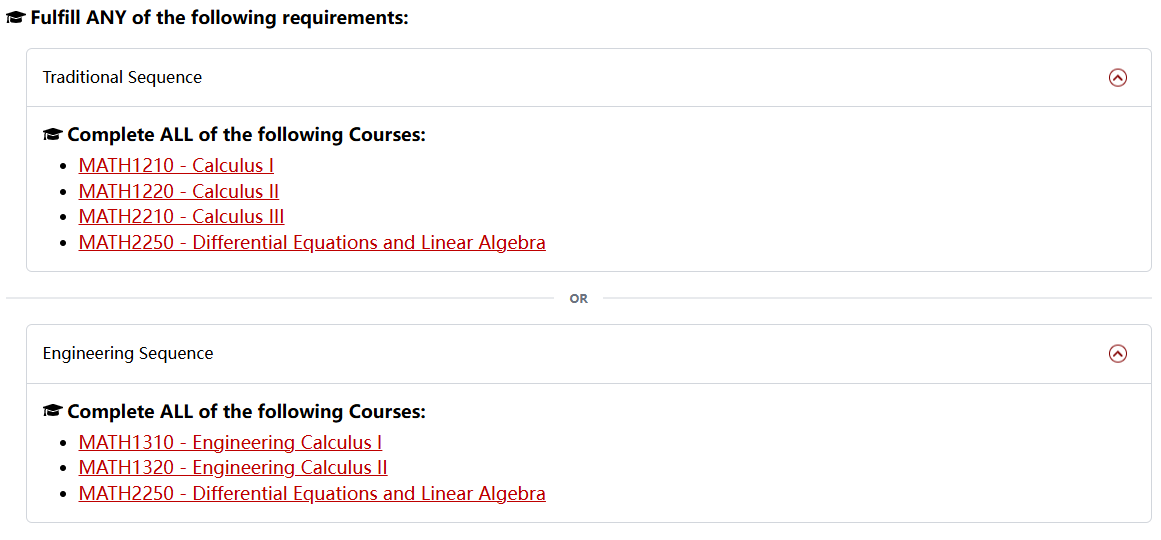This screenshot has height=540, width=1161.
Task: Click the Engineering Sequence header title
Action: [x=128, y=353]
